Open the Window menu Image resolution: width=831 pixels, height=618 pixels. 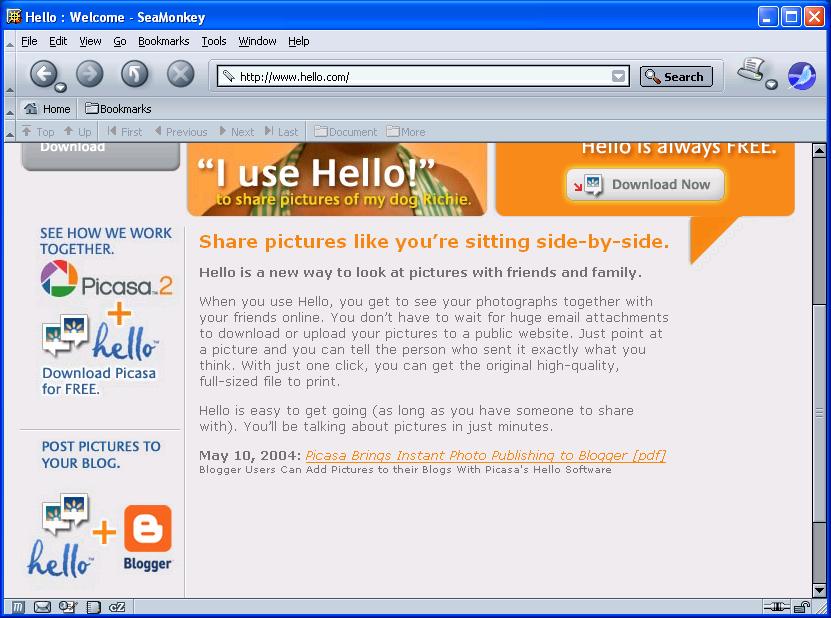[257, 41]
